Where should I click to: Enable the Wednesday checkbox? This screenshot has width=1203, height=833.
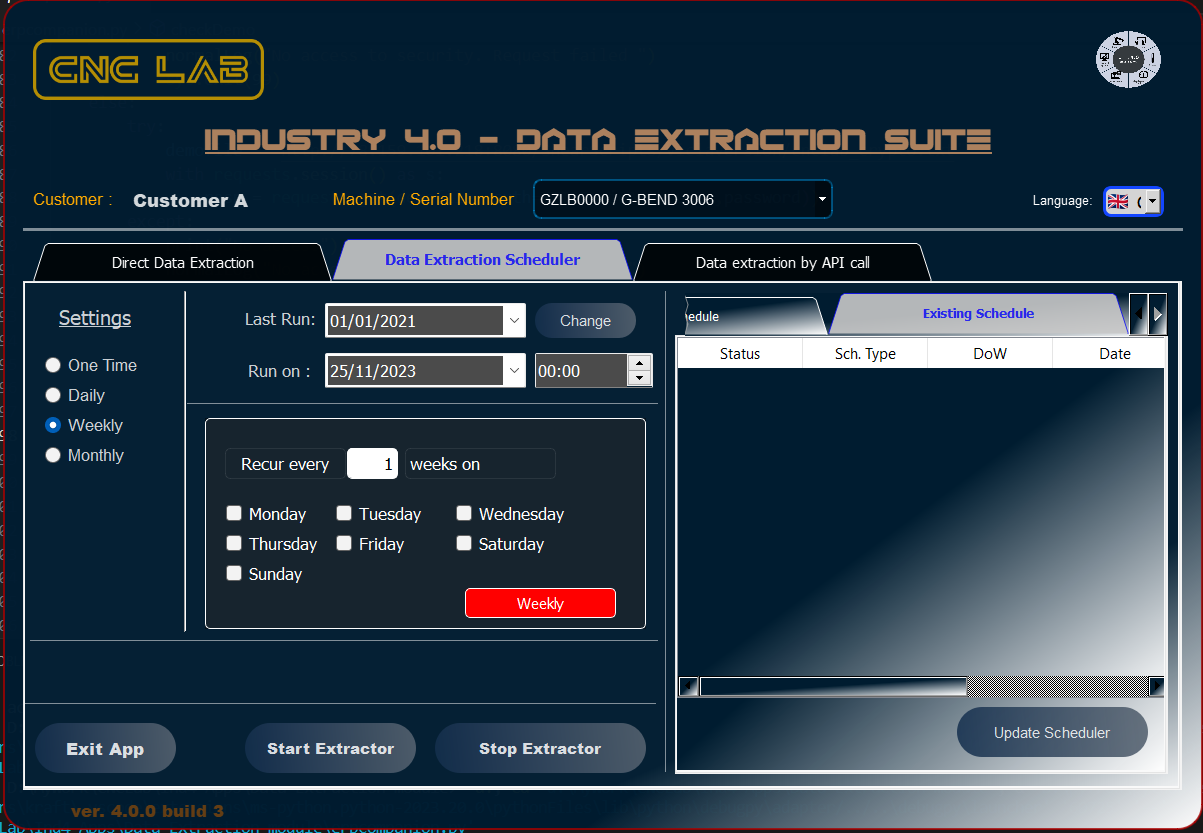(464, 514)
